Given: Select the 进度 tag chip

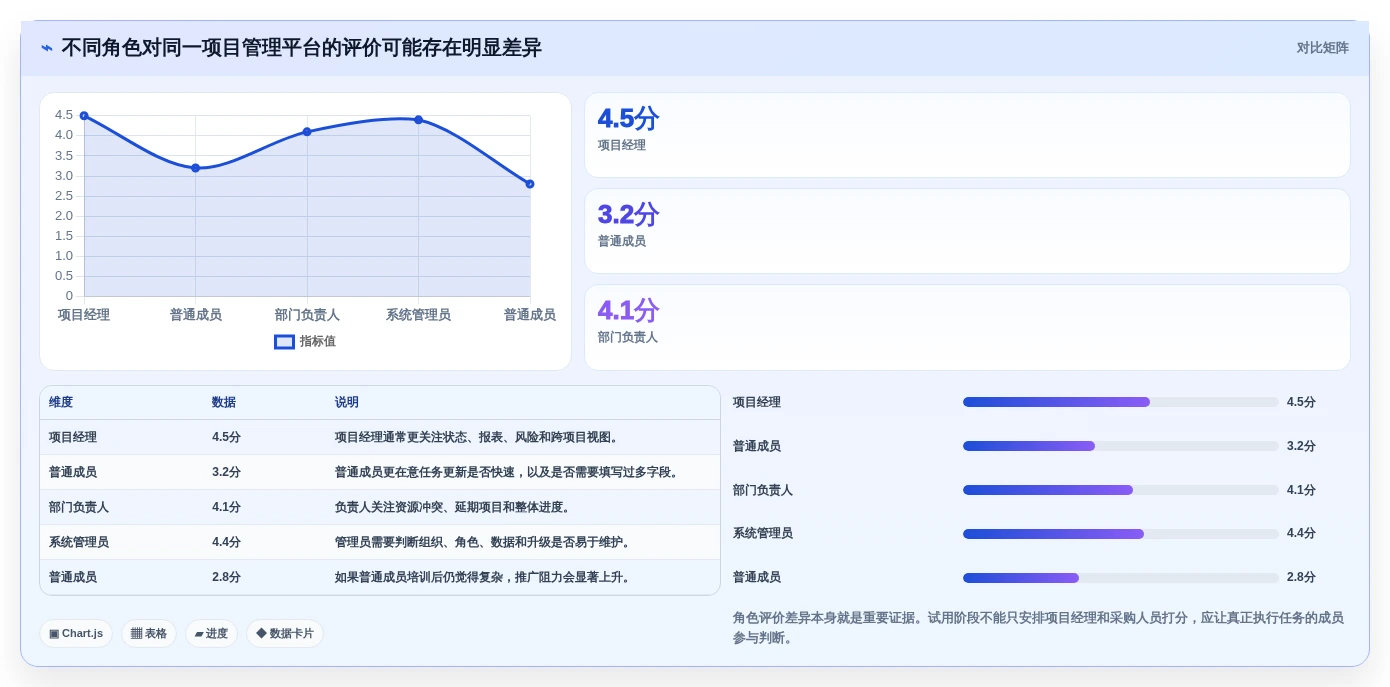Looking at the screenshot, I should tap(211, 634).
